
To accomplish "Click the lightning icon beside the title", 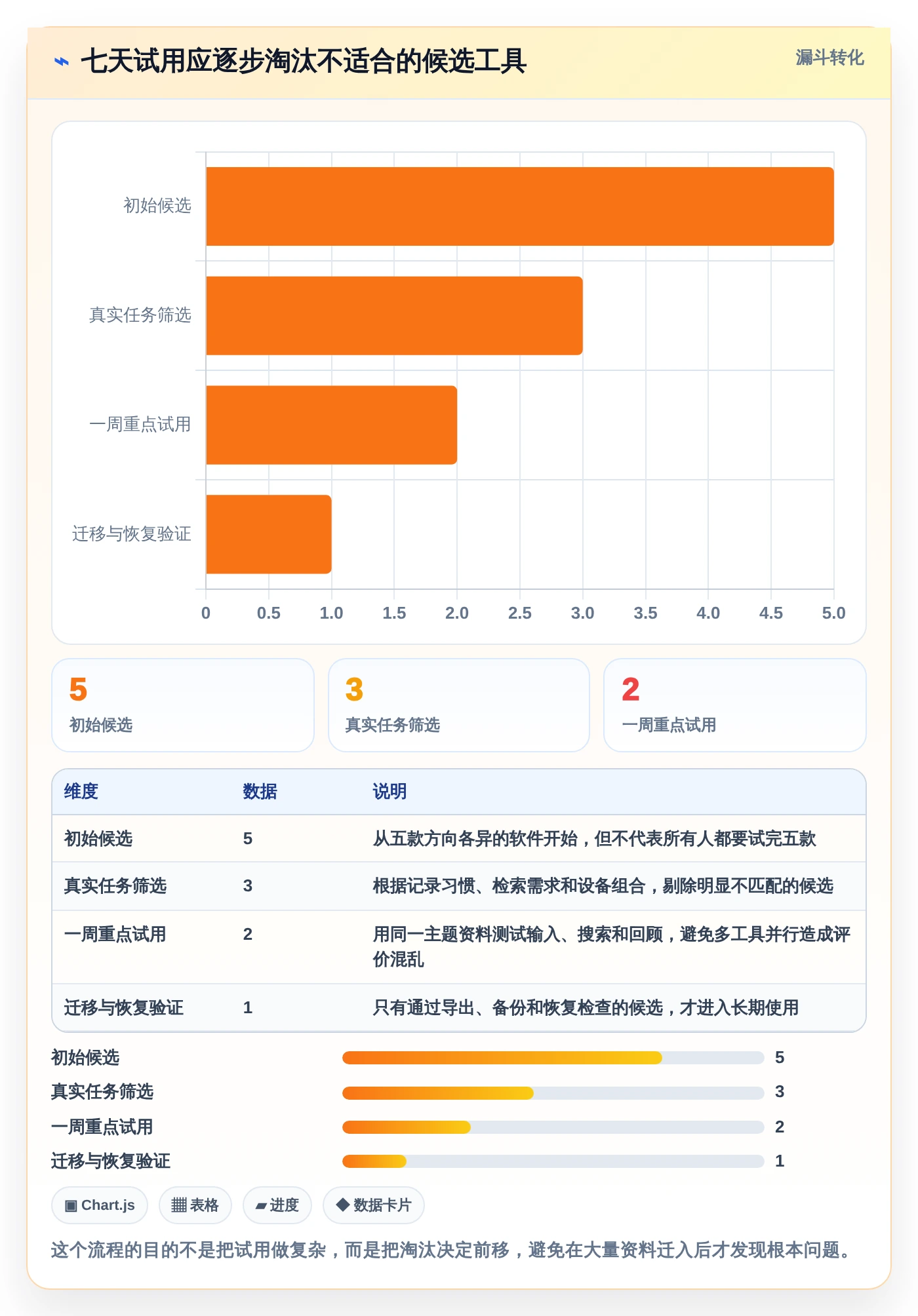I will tap(61, 62).
